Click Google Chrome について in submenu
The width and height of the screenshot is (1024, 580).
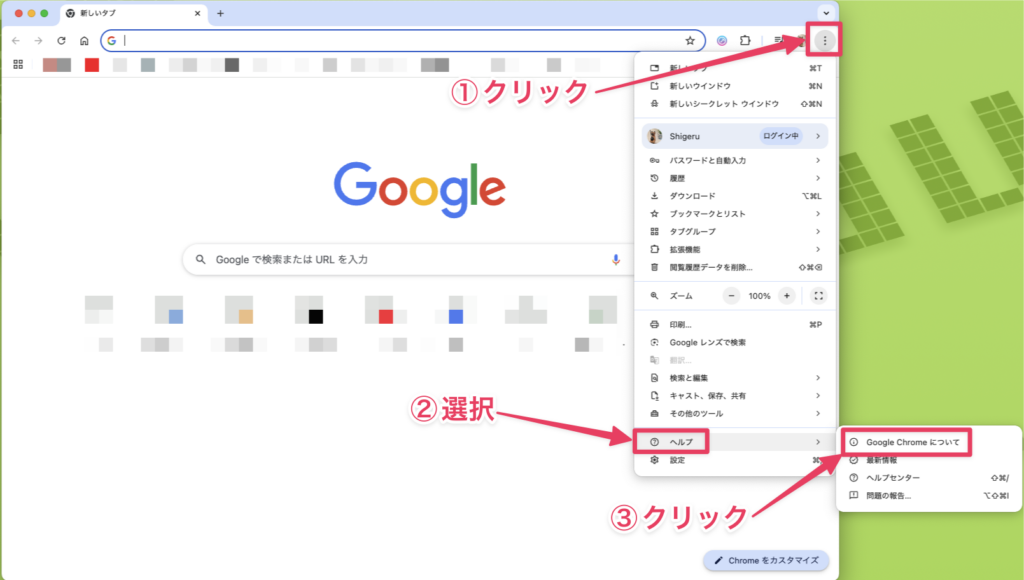pos(928,442)
